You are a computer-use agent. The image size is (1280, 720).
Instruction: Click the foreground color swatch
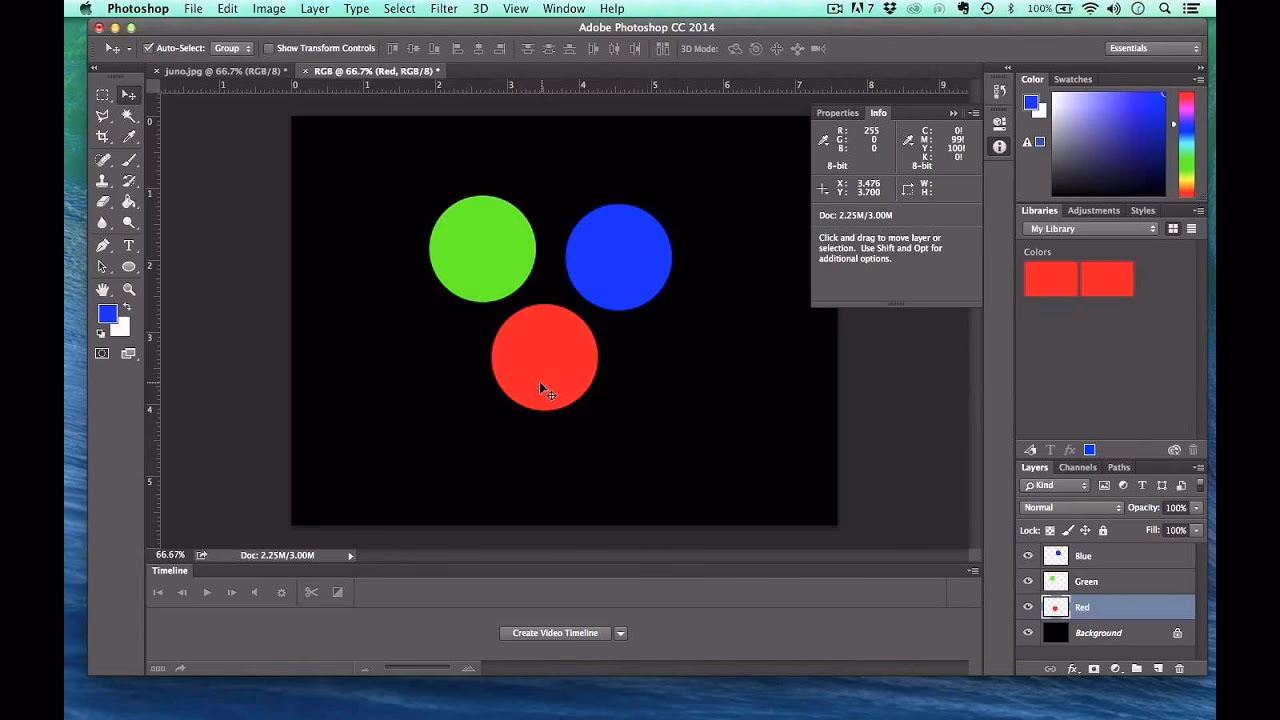pos(106,315)
